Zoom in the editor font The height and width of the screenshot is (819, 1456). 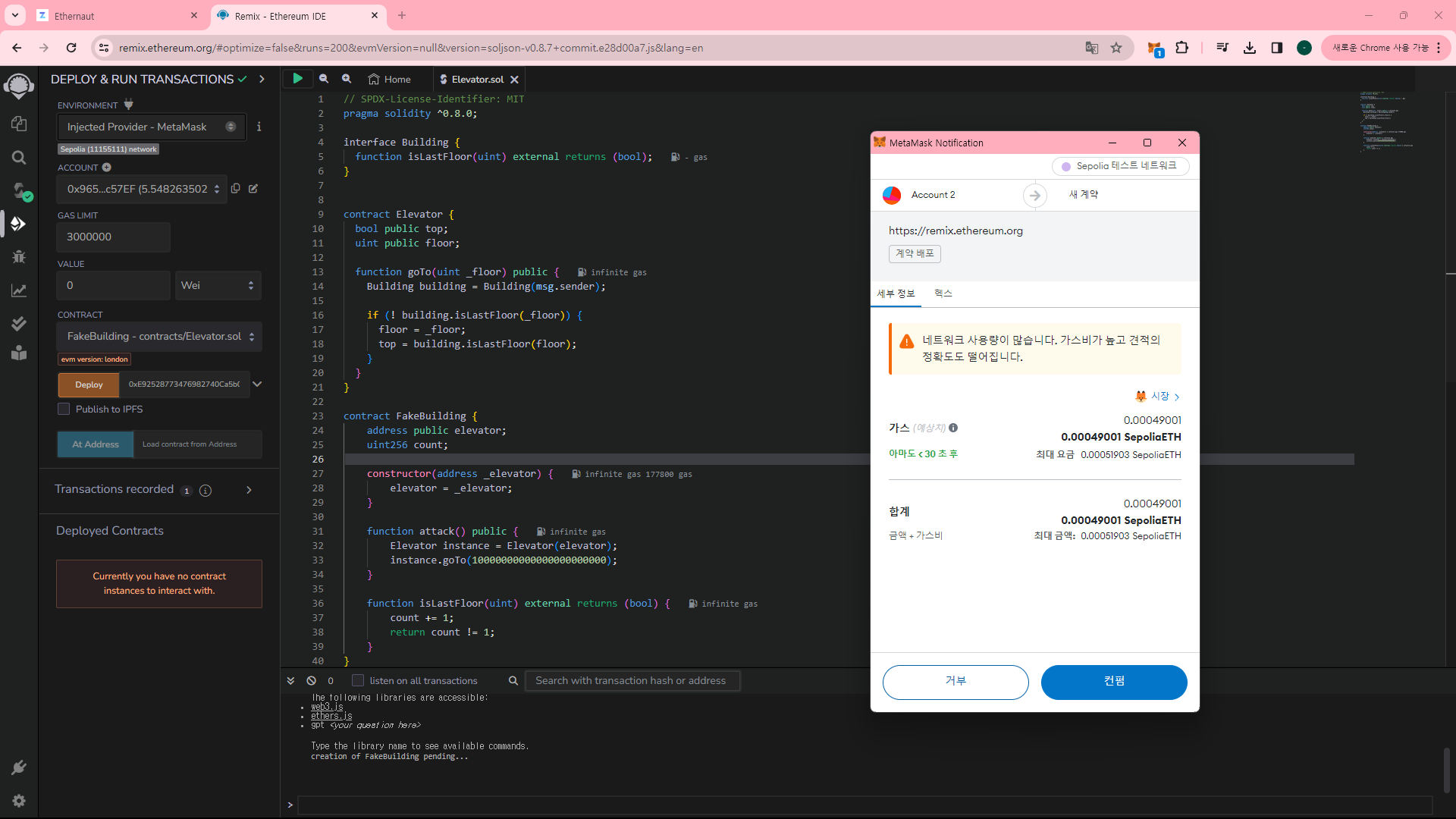tap(347, 79)
